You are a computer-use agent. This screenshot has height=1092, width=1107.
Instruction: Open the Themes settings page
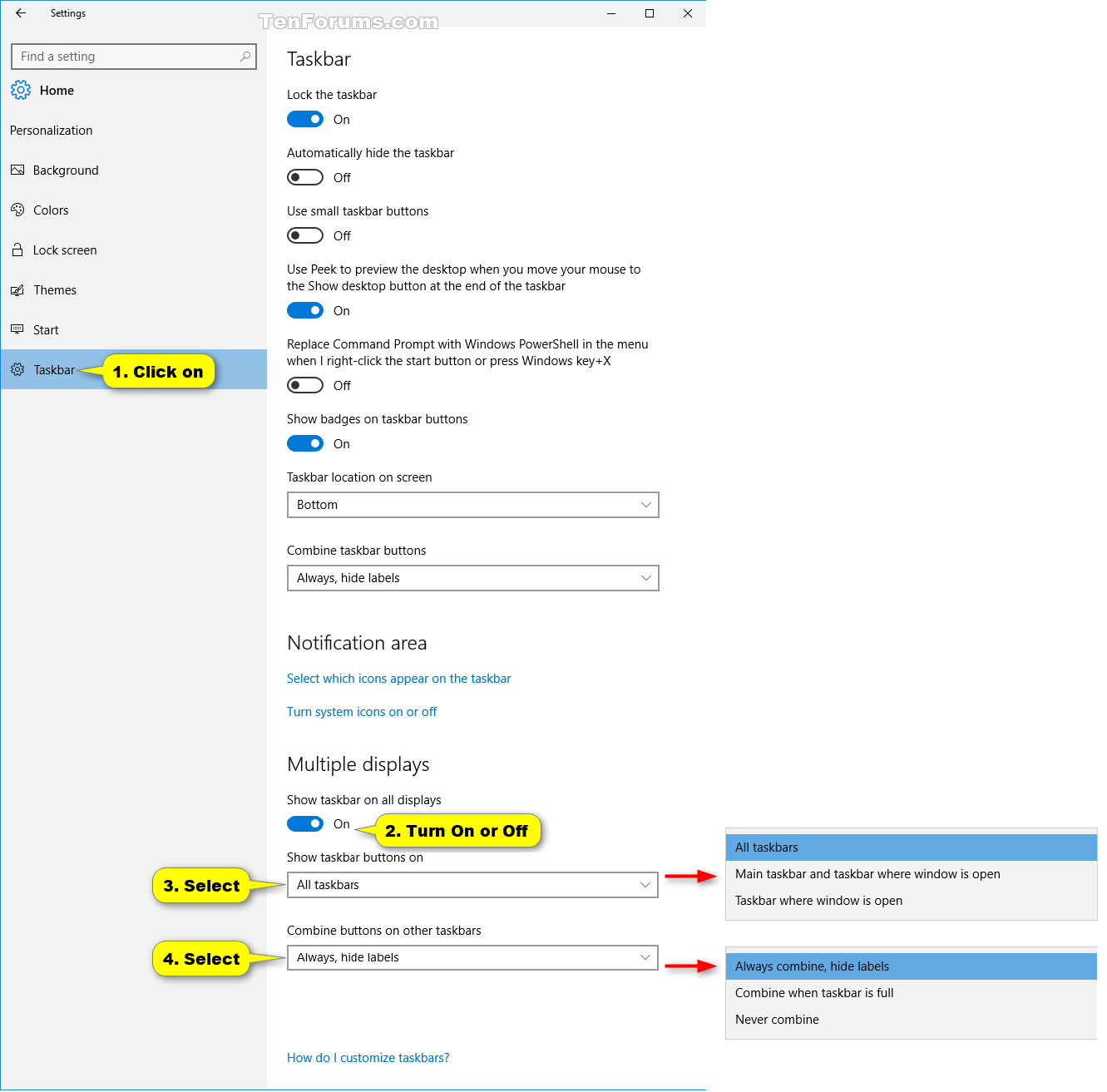[x=55, y=289]
